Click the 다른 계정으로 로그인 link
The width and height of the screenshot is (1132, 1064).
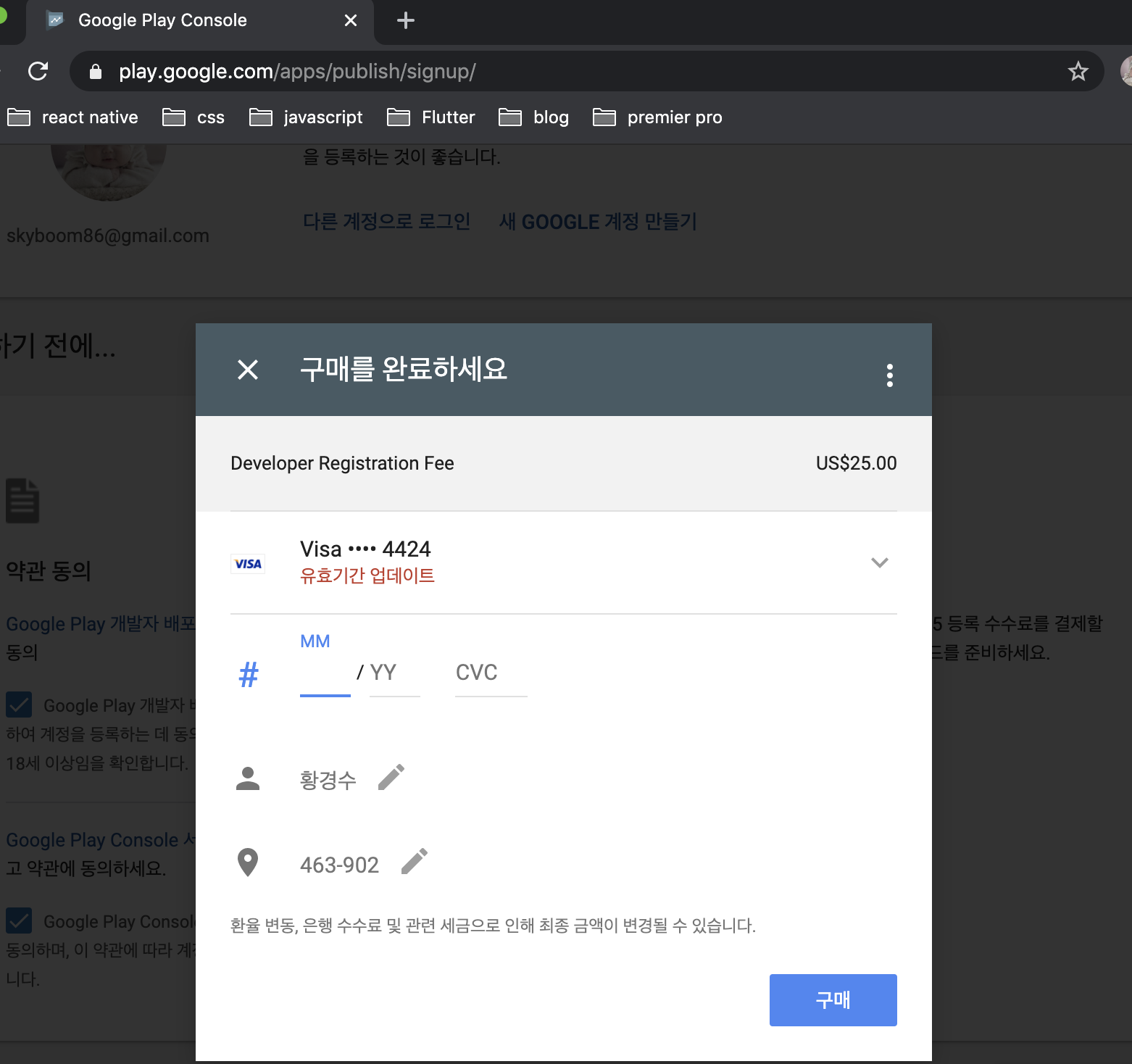point(386,221)
